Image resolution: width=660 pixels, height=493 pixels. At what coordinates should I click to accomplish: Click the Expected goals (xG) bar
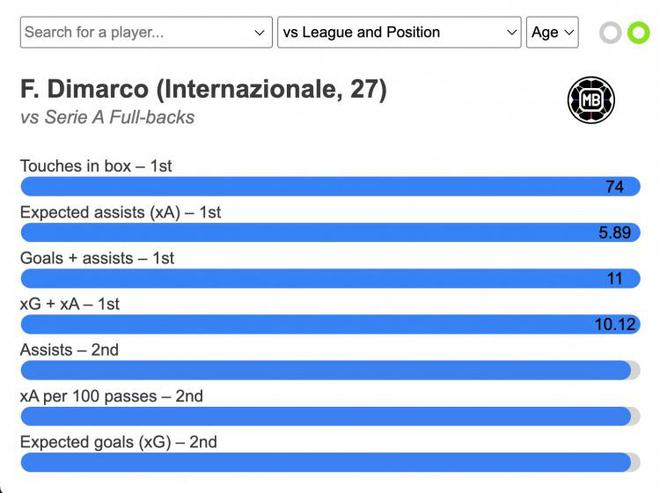click(x=330, y=462)
